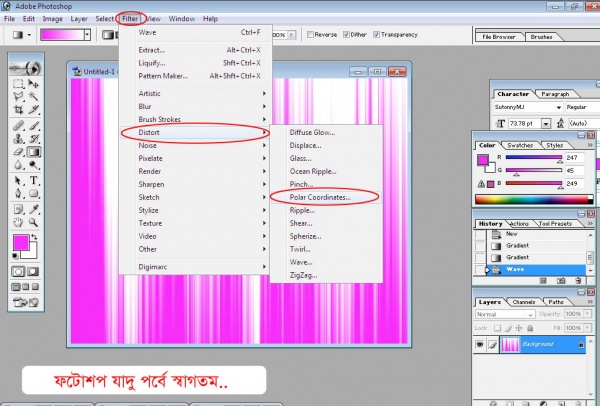Choose Polar Coordinates from Distort submenu
Viewport: 600px width, 406px height.
coord(326,197)
